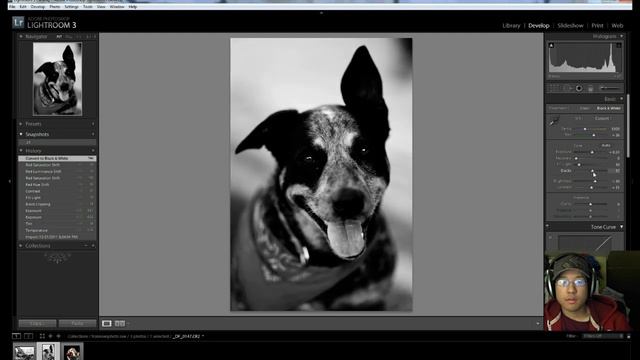Clear history with the History panel X icon

tap(93, 151)
